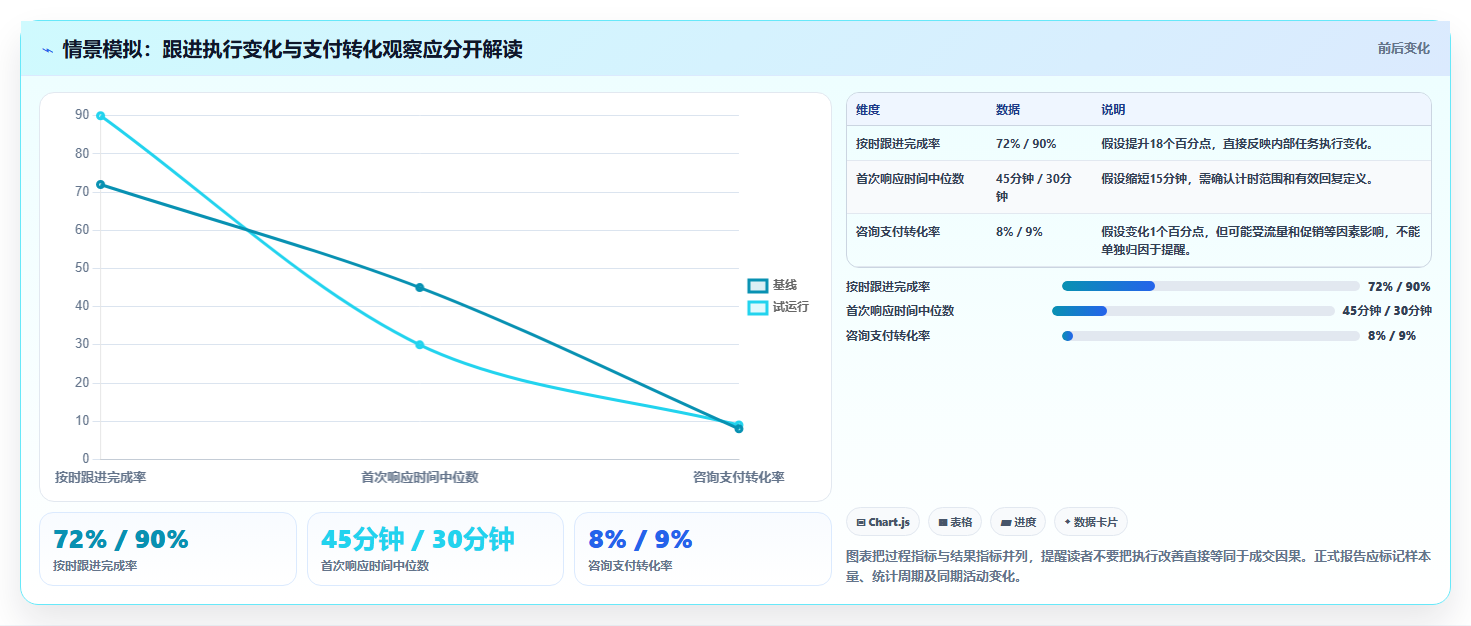The width and height of the screenshot is (1471, 626).
Task: Click the 数据卡片 tag button
Action: (1091, 522)
